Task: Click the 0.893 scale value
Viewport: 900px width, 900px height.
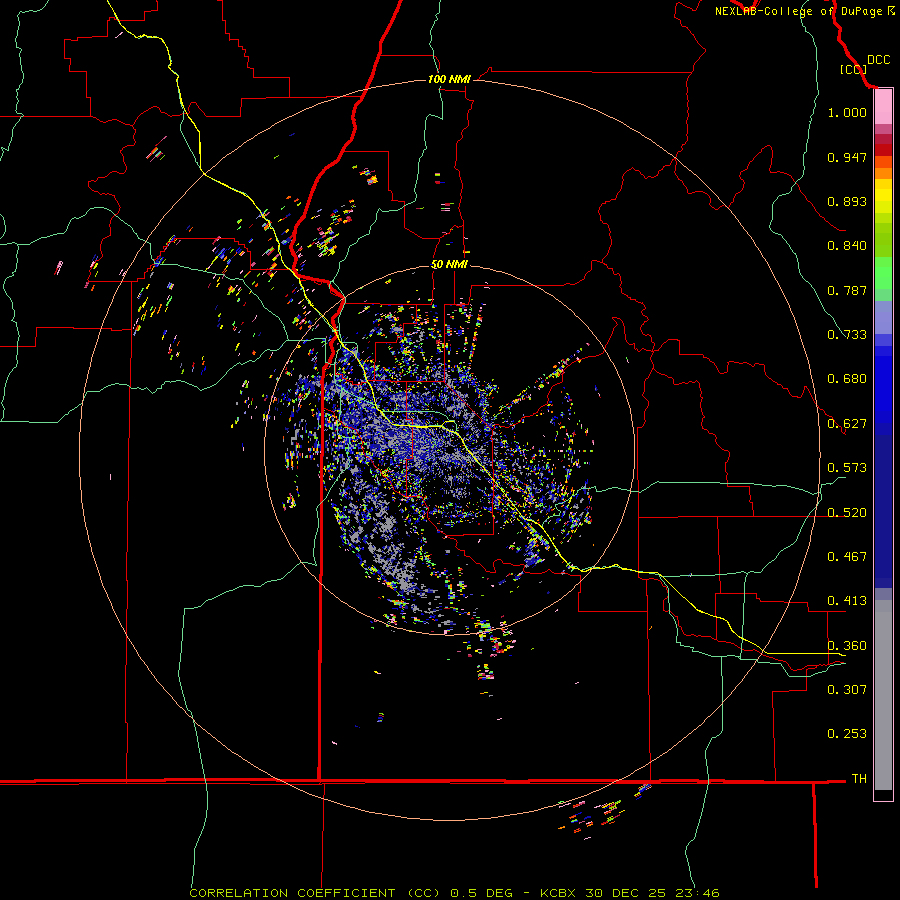Action: tap(847, 201)
